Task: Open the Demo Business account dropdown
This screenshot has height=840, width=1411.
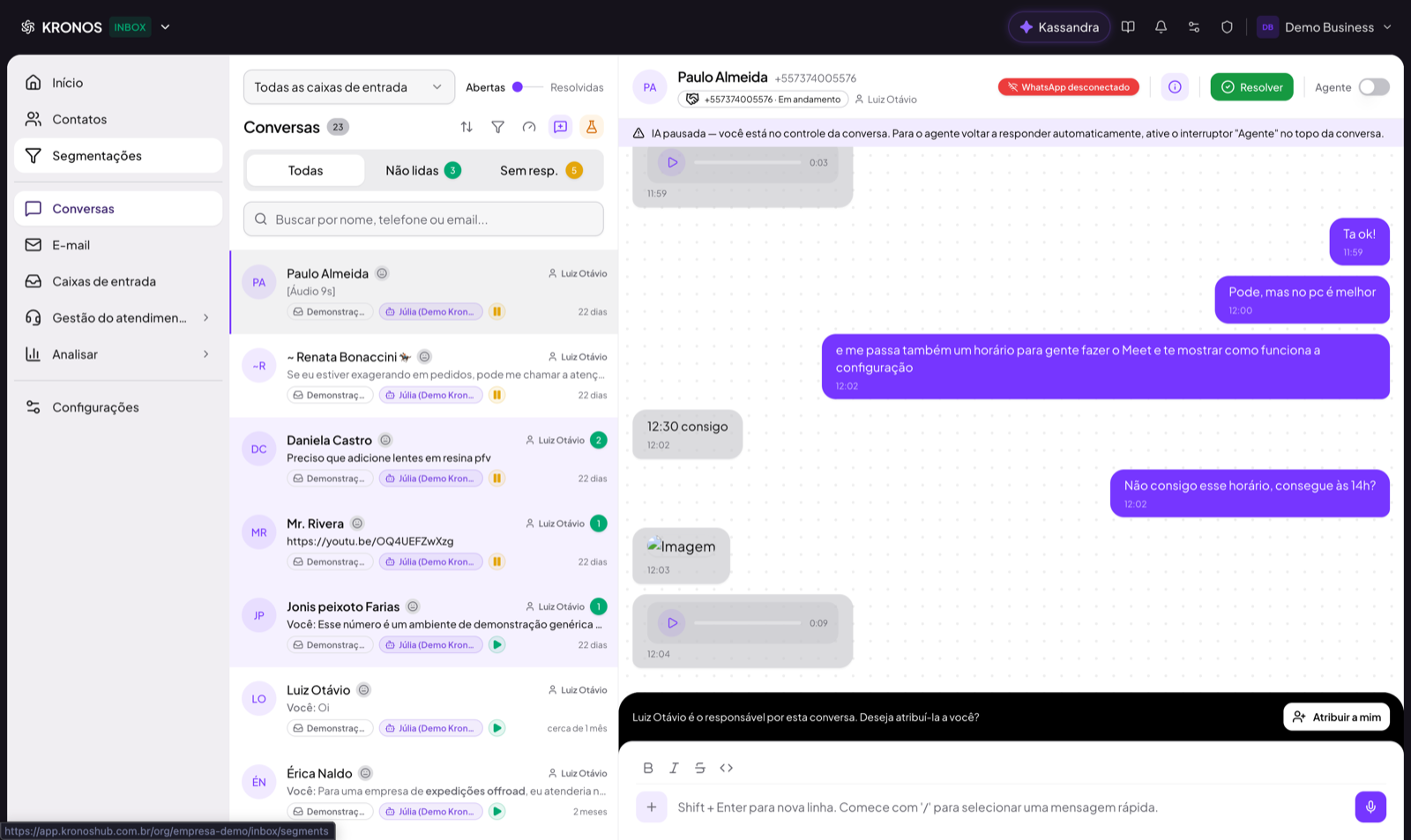Action: pos(1325,27)
